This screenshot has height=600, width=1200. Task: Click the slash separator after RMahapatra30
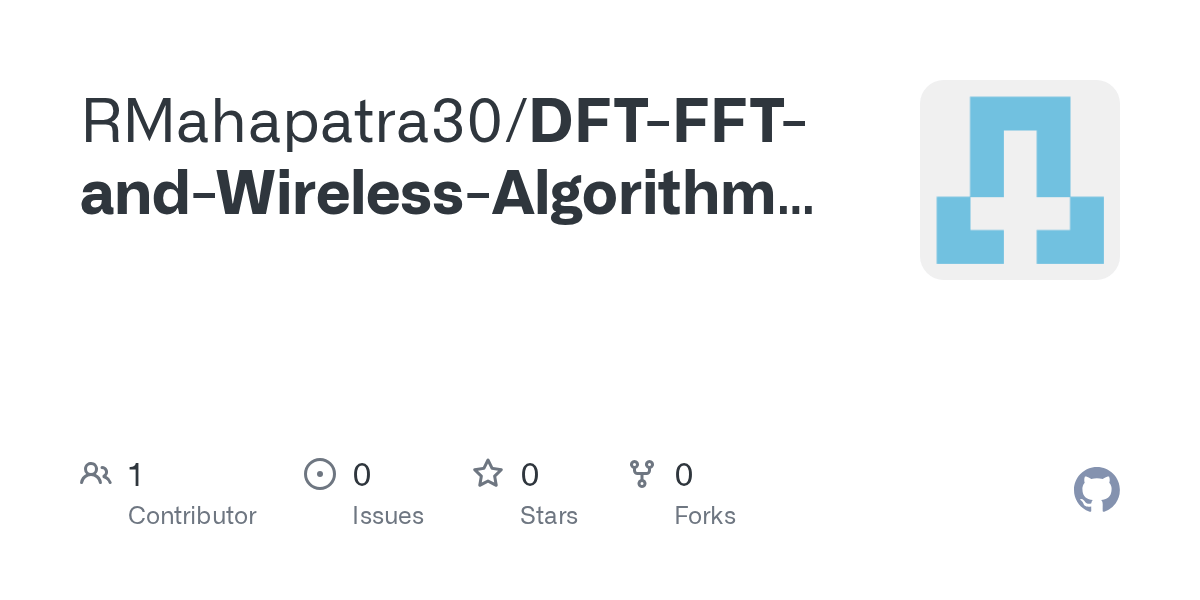click(x=521, y=122)
